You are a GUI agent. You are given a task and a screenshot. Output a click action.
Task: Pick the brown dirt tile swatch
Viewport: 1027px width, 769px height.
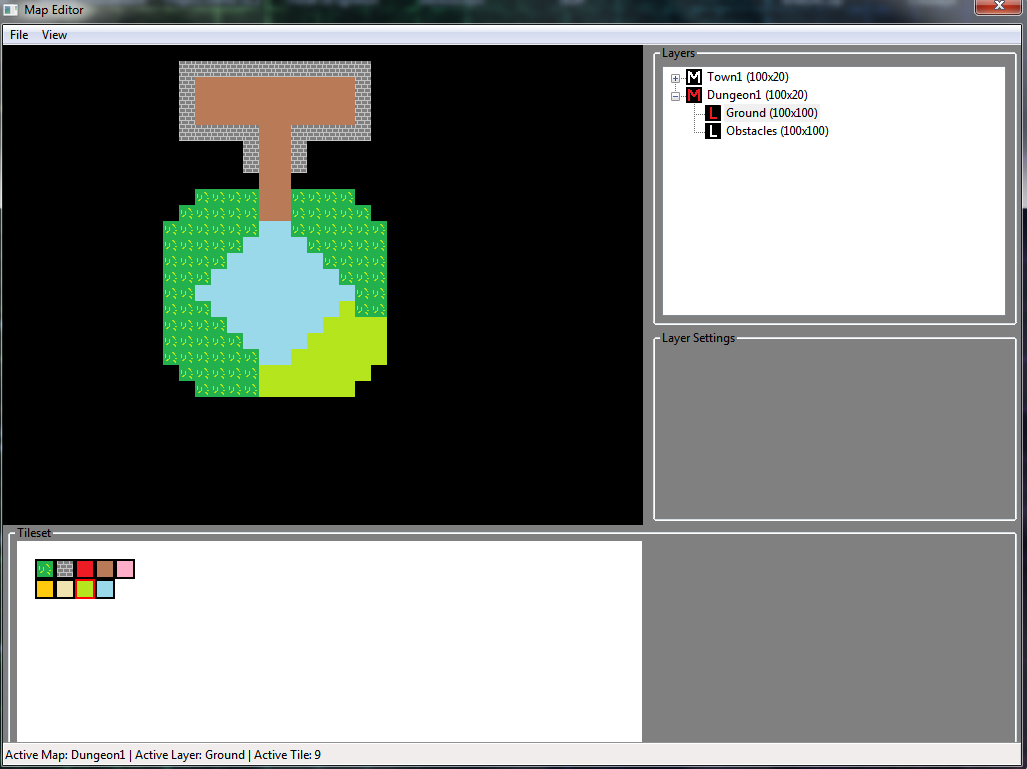pyautogui.click(x=105, y=569)
